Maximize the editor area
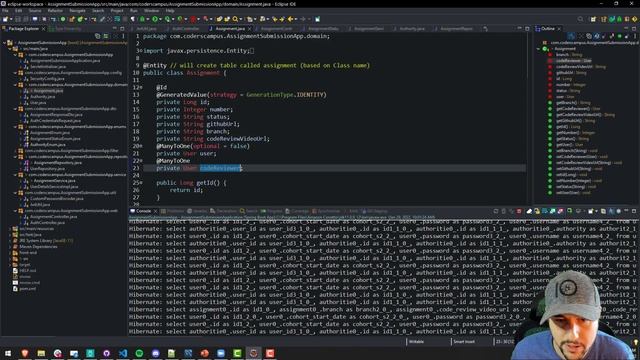Viewport: 640px width, 360px height. pyautogui.click(x=527, y=29)
